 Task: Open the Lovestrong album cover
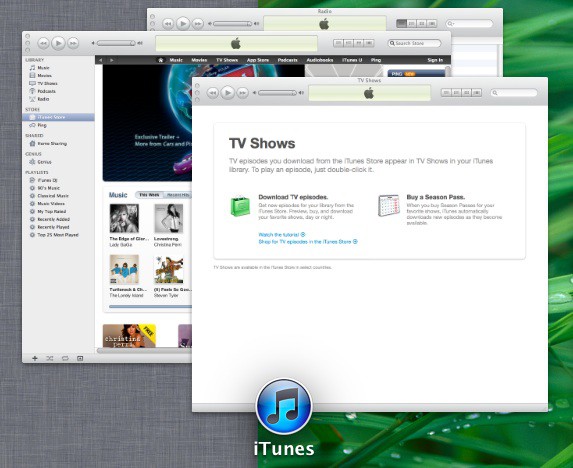tap(169, 218)
